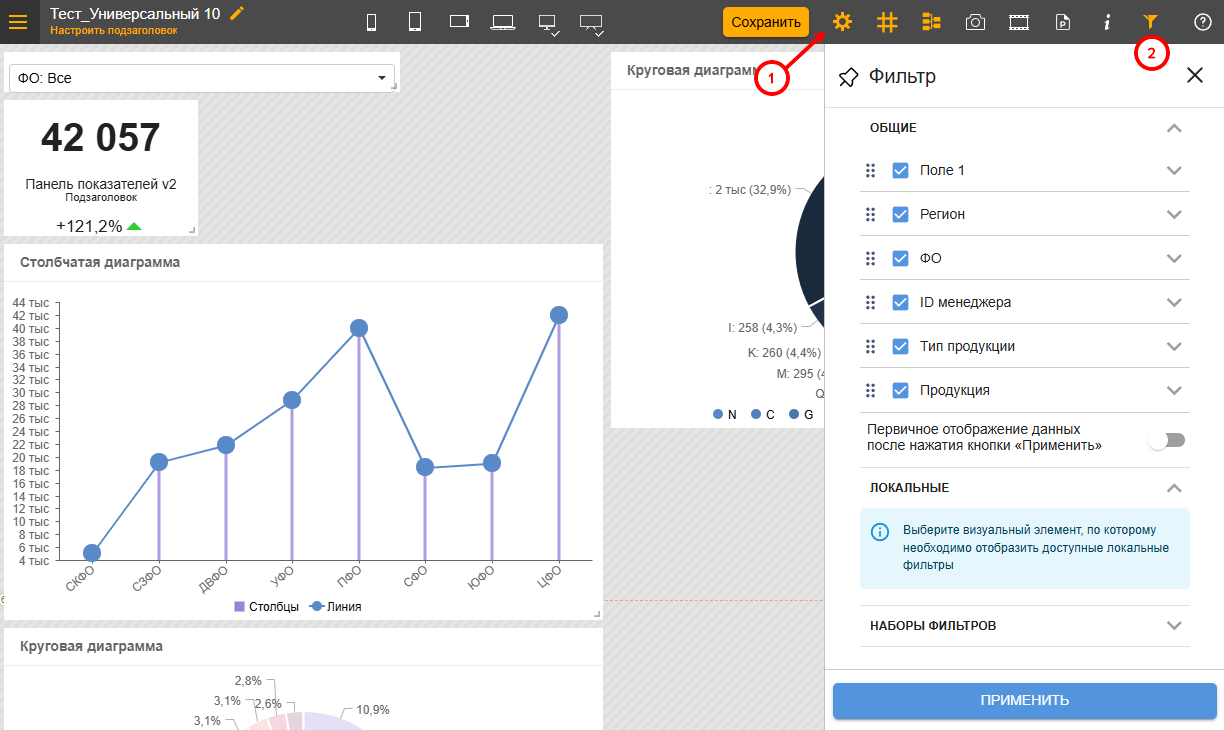Click the Настроить подзаголовок link
The width and height of the screenshot is (1224, 730).
coord(114,31)
